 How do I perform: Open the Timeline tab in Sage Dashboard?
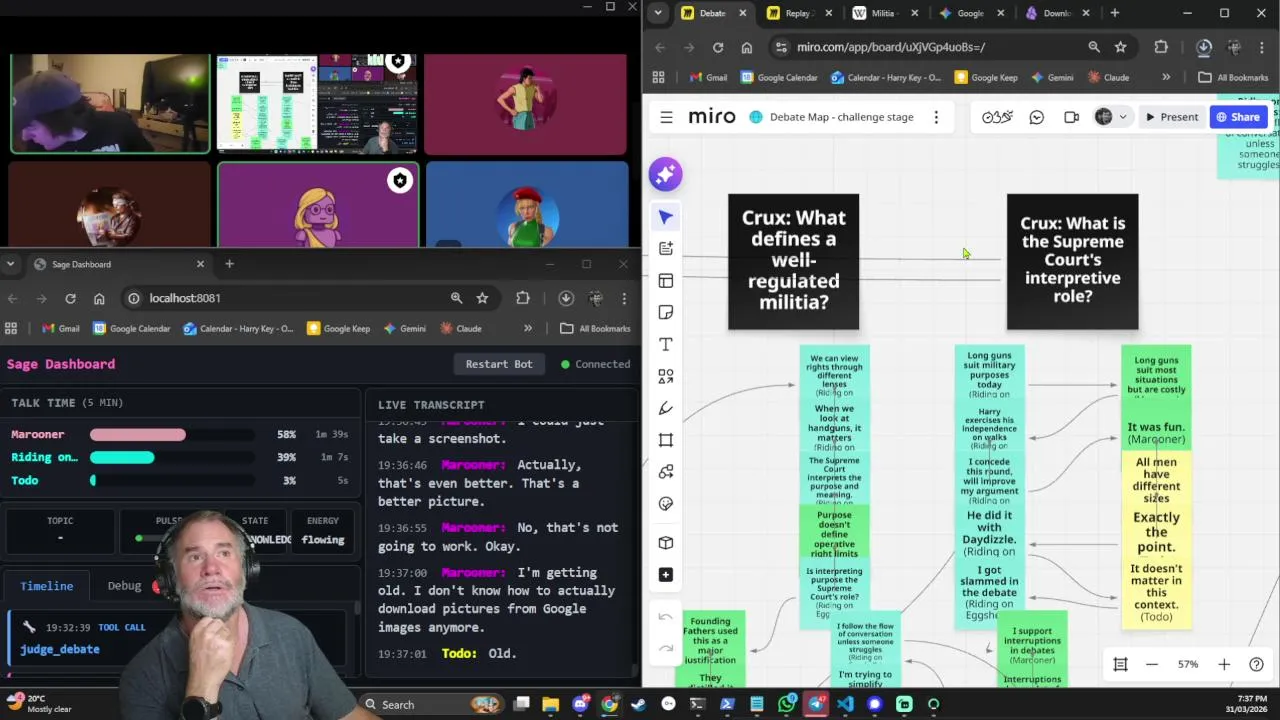pos(47,586)
